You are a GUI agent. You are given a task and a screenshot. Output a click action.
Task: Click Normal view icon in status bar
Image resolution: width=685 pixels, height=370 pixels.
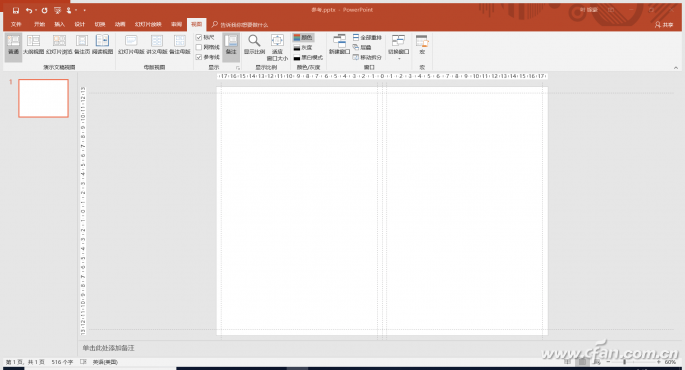(567, 362)
